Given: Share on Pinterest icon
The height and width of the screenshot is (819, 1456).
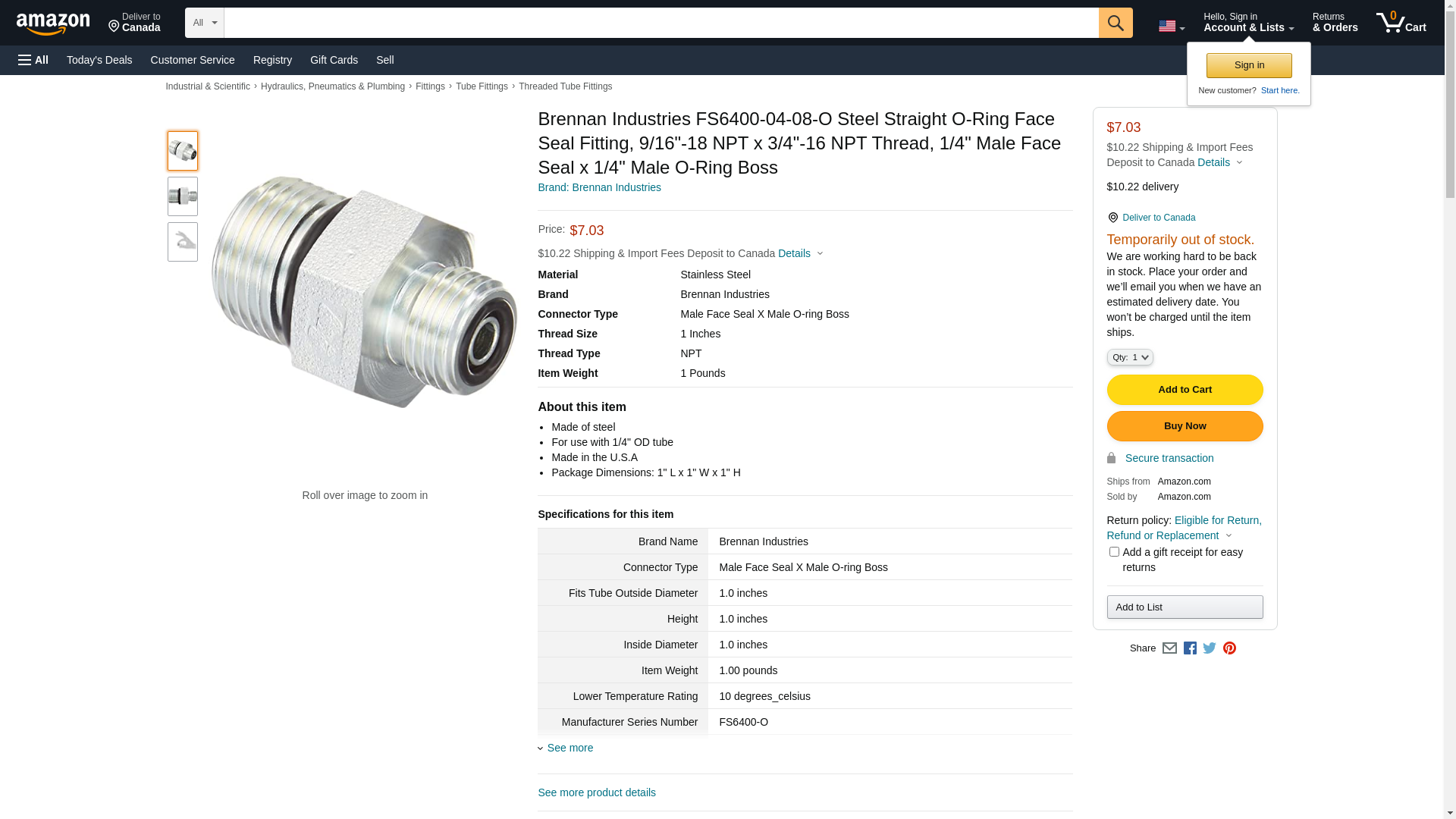Looking at the screenshot, I should point(1229,648).
